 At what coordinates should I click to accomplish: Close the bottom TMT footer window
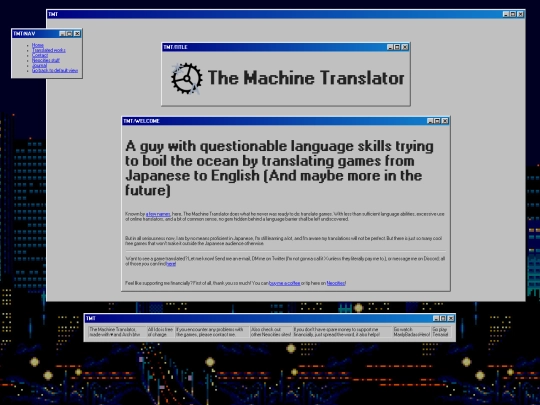coord(451,318)
